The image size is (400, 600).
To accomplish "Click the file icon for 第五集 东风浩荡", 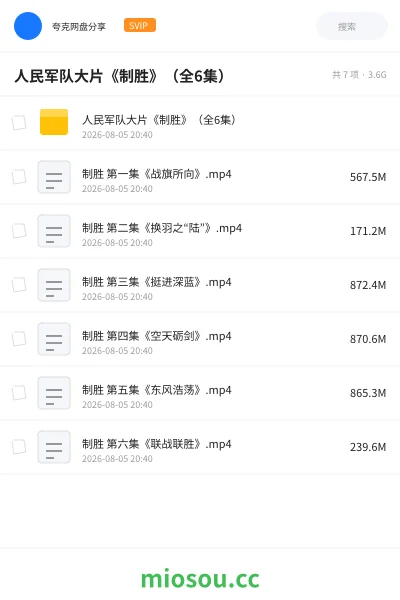I will click(54, 393).
